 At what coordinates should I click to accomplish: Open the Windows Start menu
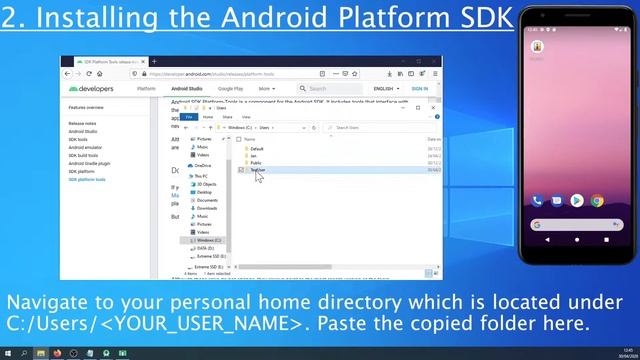click(8, 353)
